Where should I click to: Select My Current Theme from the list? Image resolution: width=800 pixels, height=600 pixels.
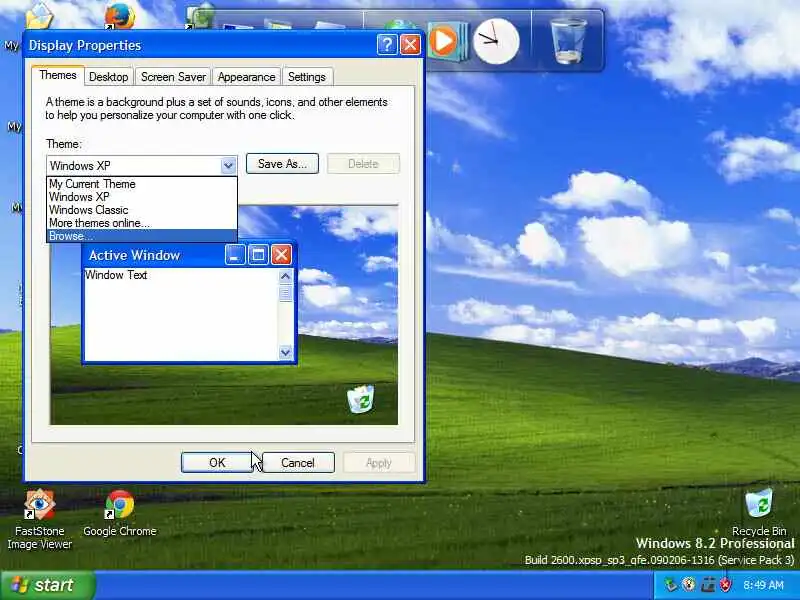(x=141, y=184)
